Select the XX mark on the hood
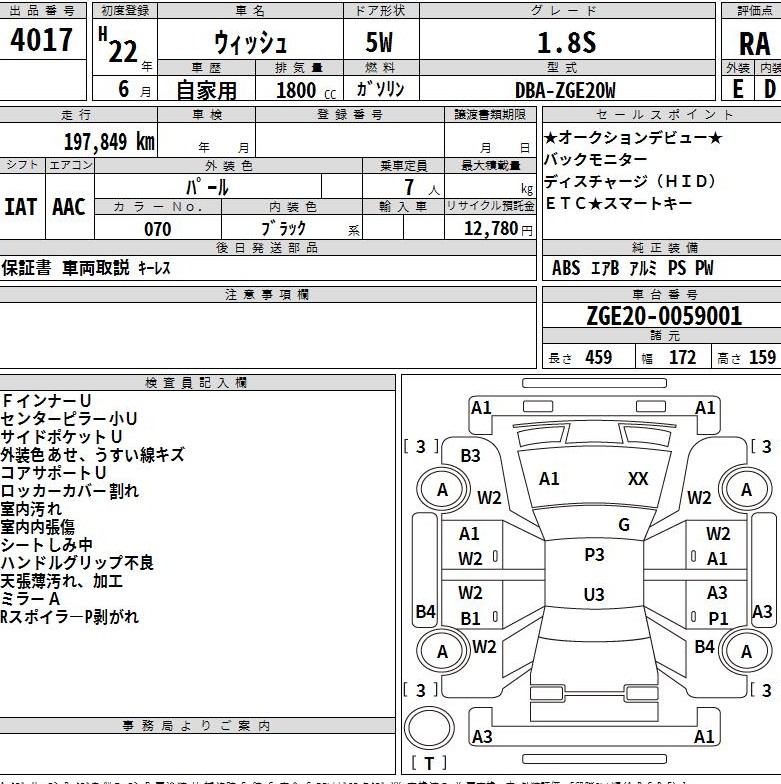781x784 pixels. pyautogui.click(x=638, y=478)
